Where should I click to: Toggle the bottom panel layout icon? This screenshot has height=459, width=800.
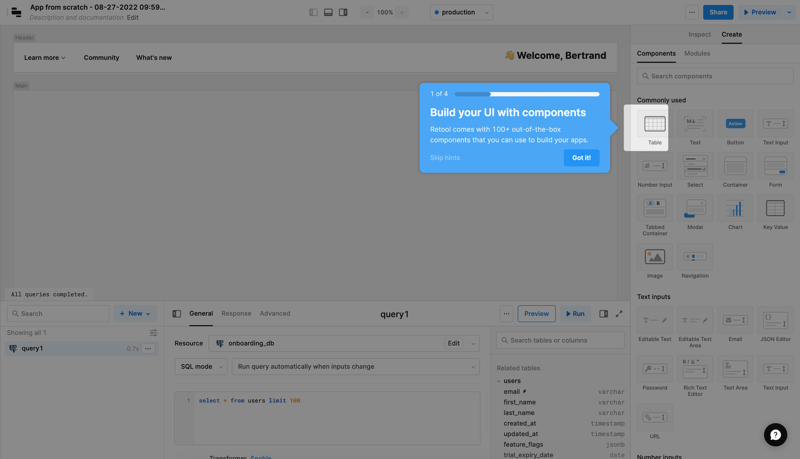pyautogui.click(x=328, y=12)
